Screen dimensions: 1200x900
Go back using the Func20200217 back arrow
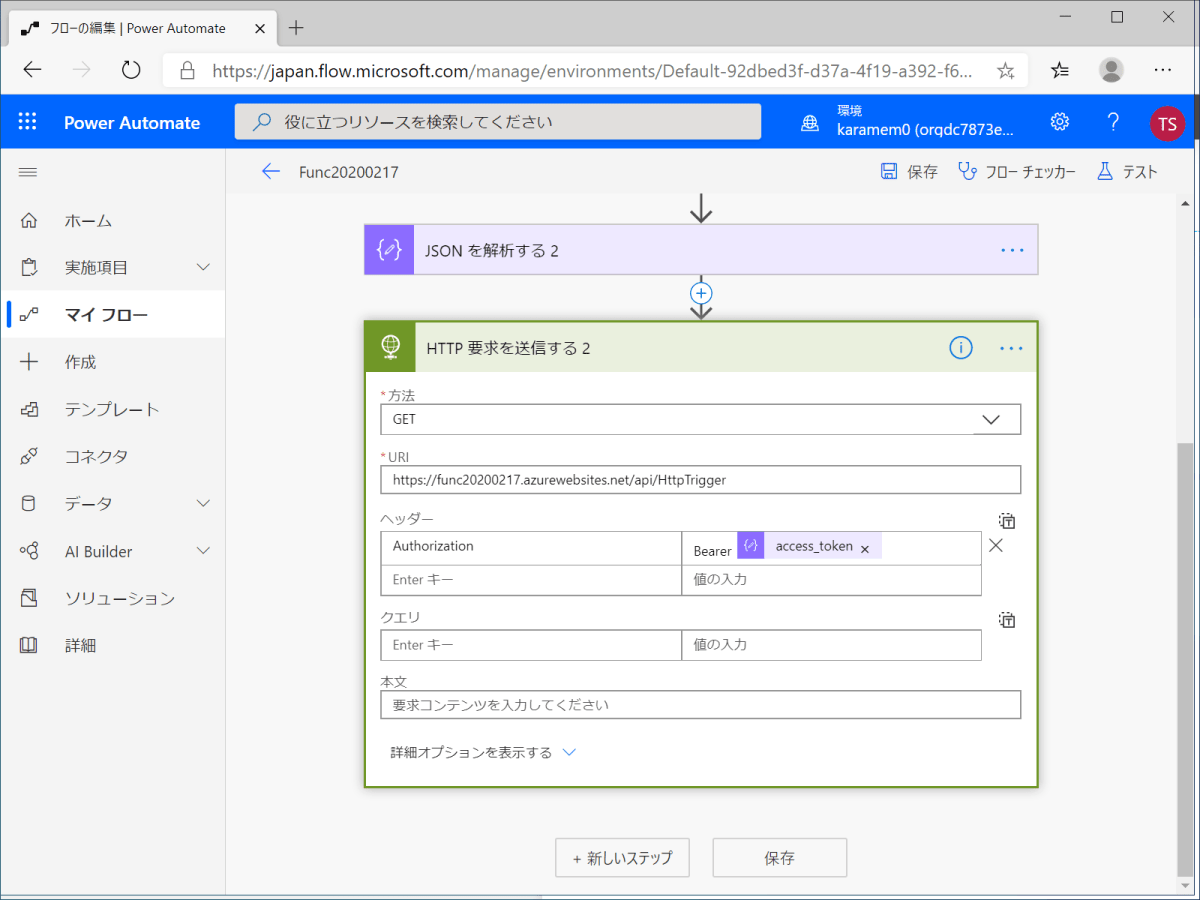pos(270,171)
